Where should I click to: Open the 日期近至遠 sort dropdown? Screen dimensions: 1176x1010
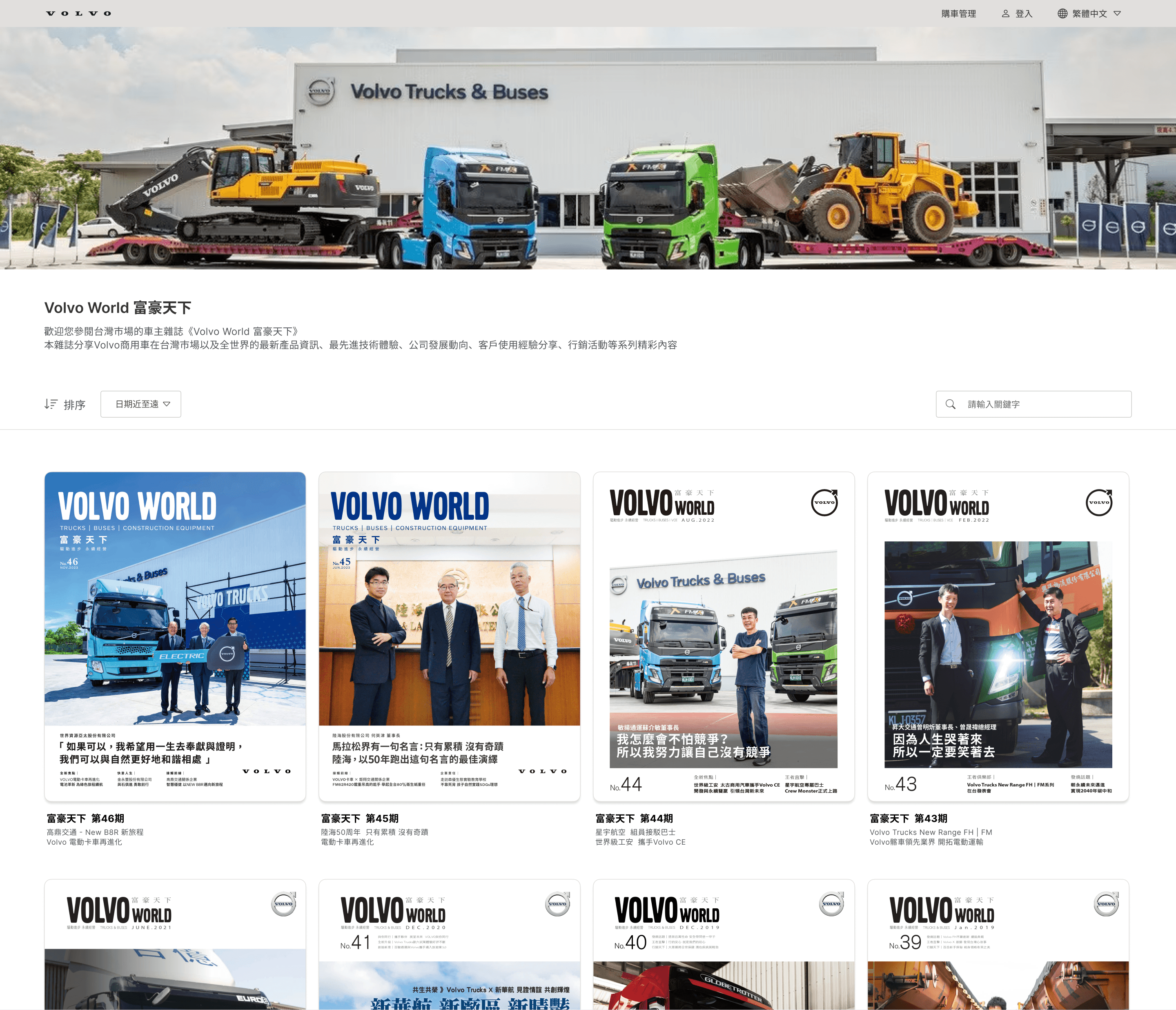point(141,404)
